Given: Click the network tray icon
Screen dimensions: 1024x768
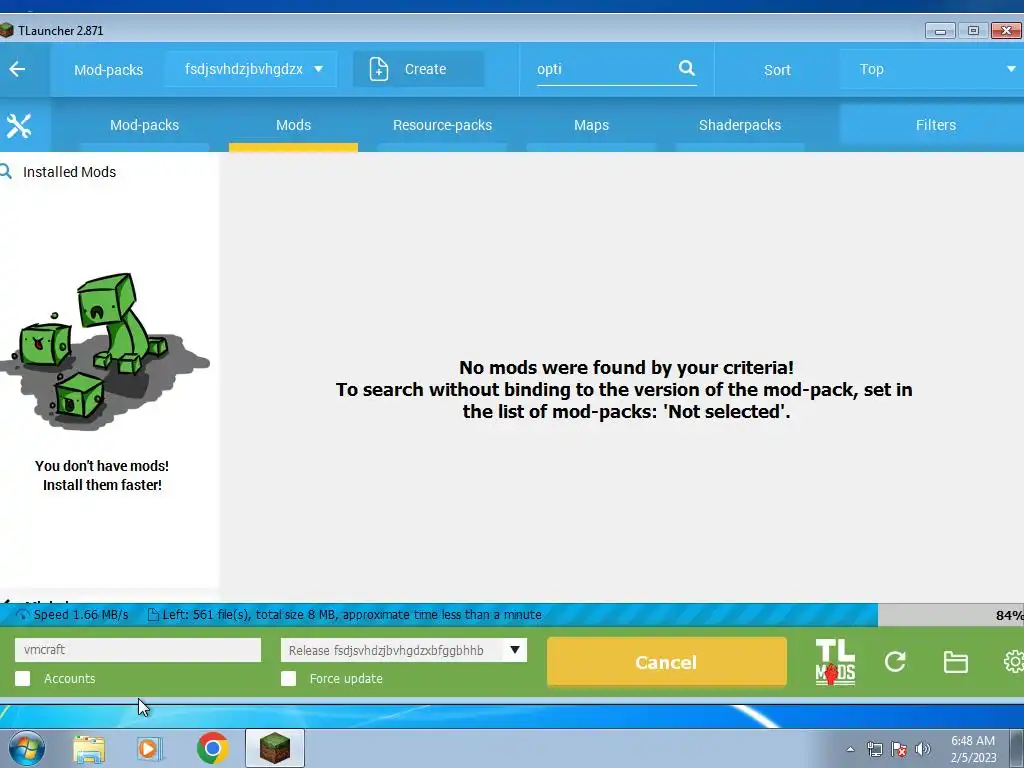Looking at the screenshot, I should 874,749.
